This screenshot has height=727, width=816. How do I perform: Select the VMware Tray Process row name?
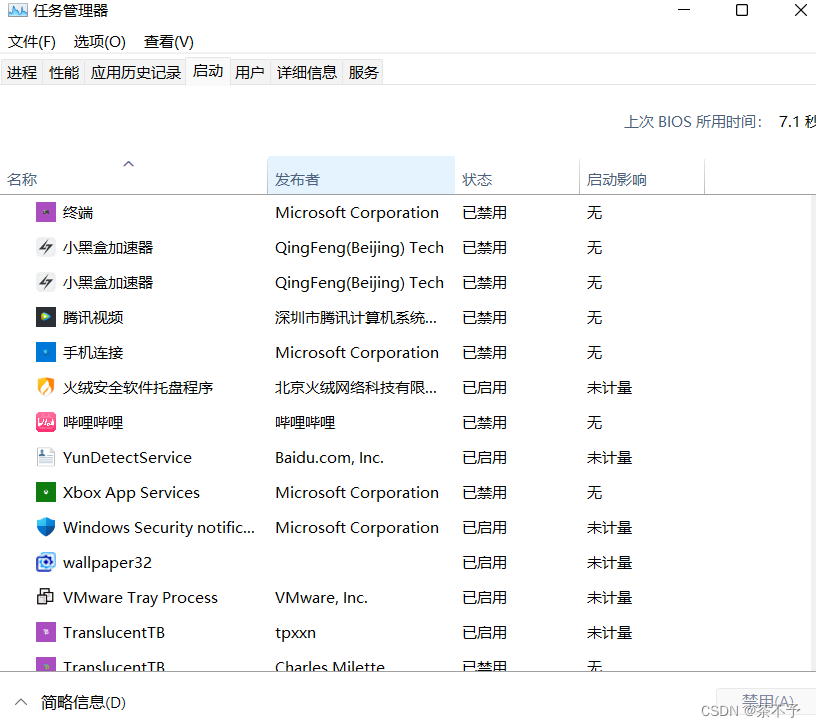(x=140, y=597)
